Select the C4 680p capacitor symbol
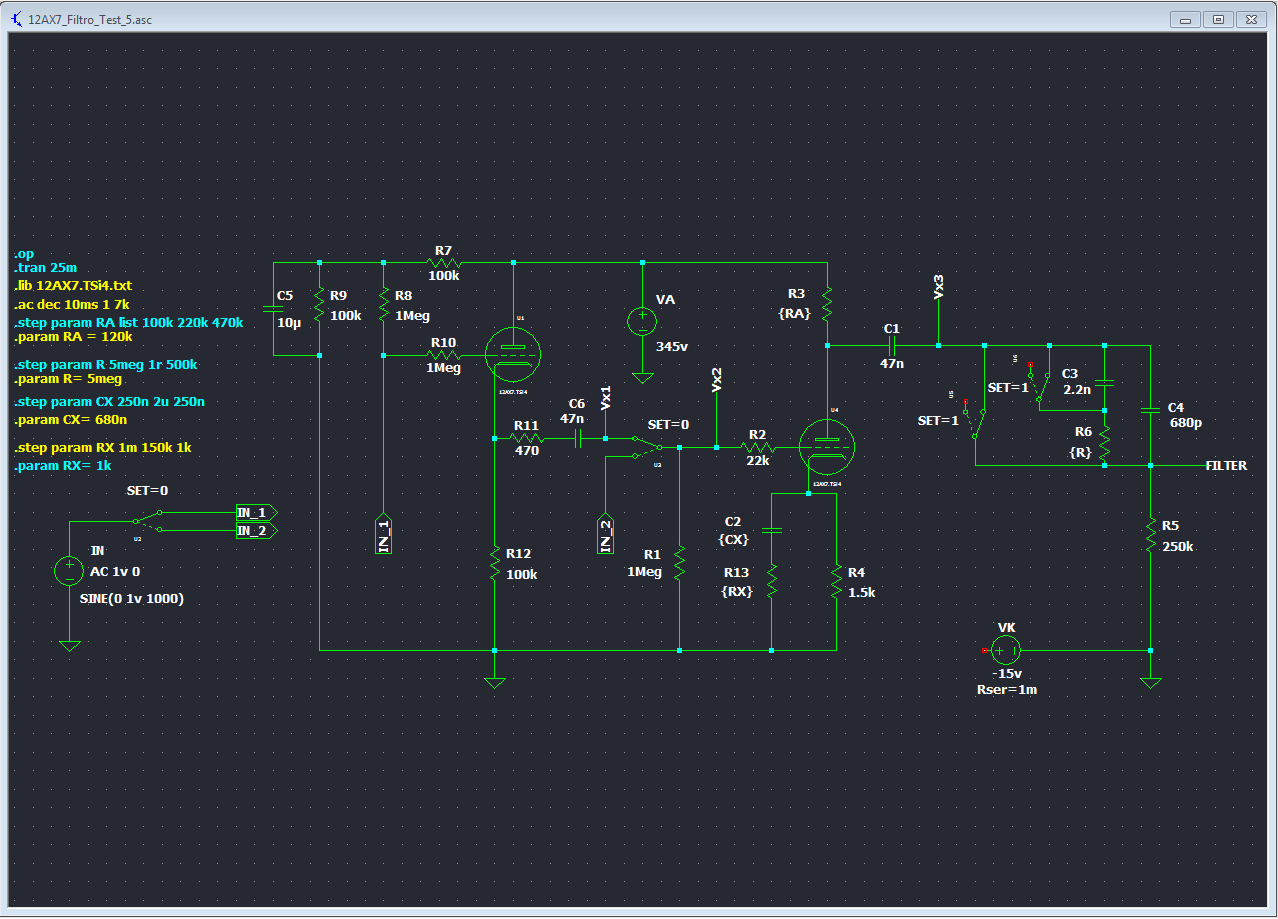 (1150, 409)
